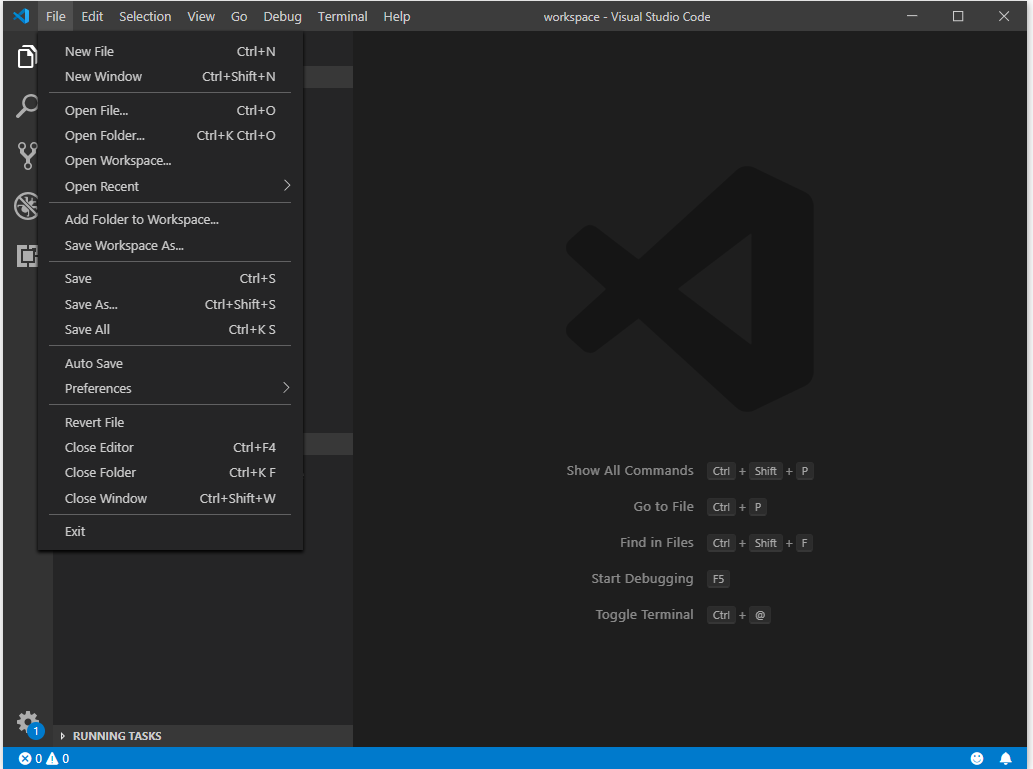This screenshot has width=1033, height=769.
Task: Open the Debug view in the activity bar
Action: tap(27, 205)
